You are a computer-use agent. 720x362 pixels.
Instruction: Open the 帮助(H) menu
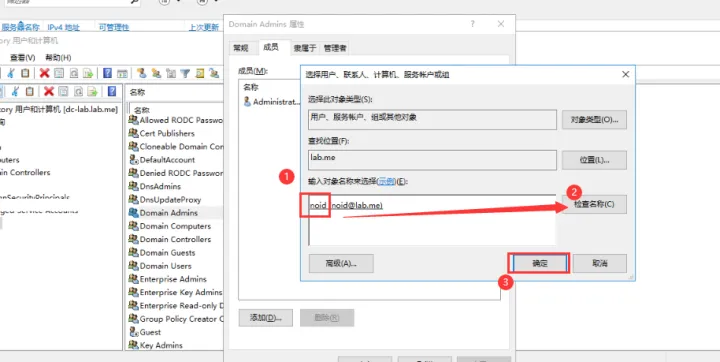(58, 57)
